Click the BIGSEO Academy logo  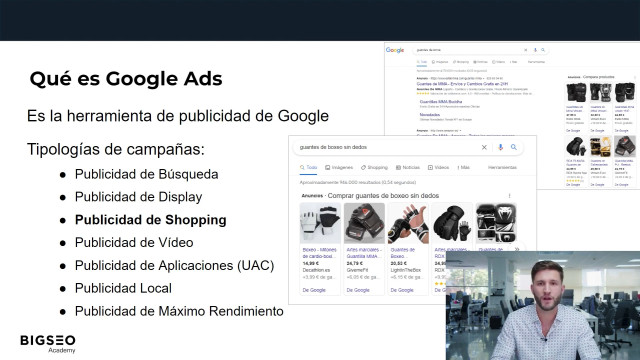[x=48, y=344]
